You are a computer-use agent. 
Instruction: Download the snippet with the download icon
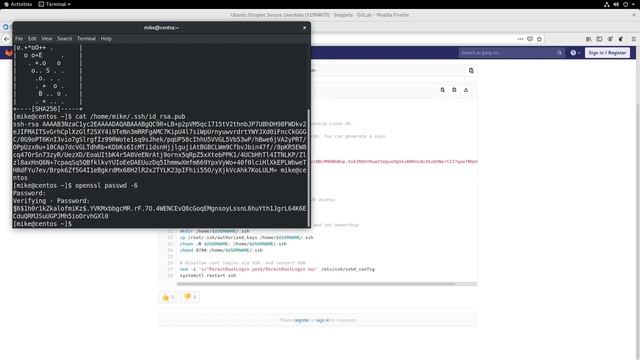[x=466, y=90]
